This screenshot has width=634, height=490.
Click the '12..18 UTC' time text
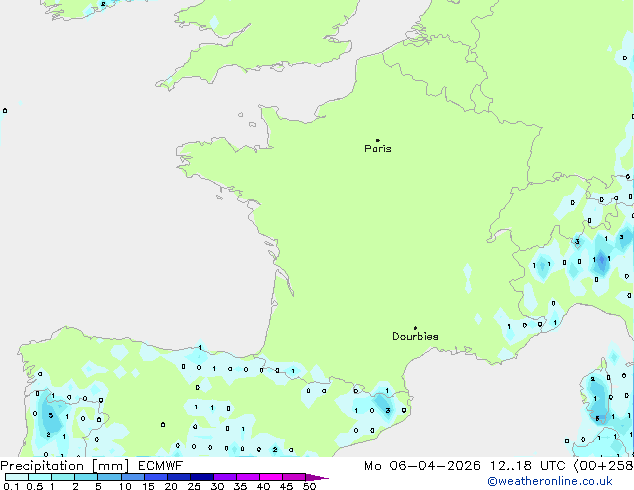[x=528, y=466]
